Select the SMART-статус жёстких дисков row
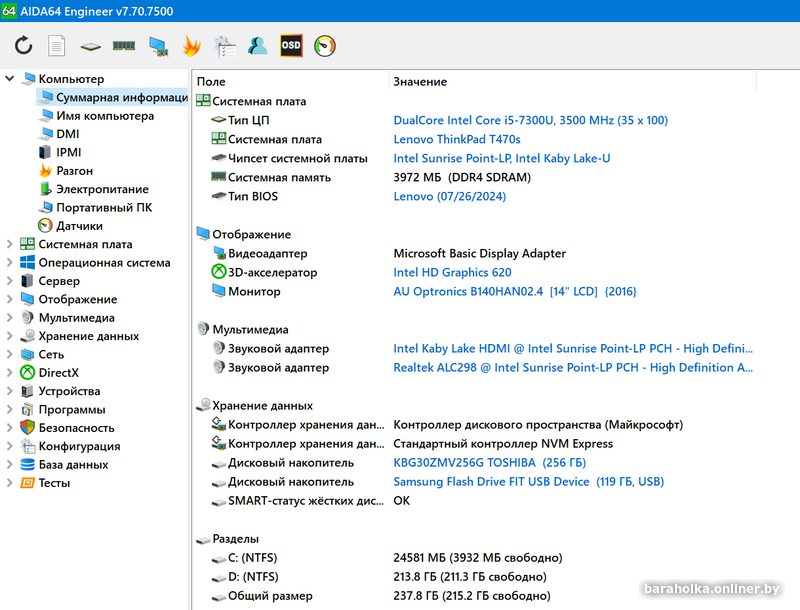The height and width of the screenshot is (610, 800). pyautogui.click(x=474, y=501)
